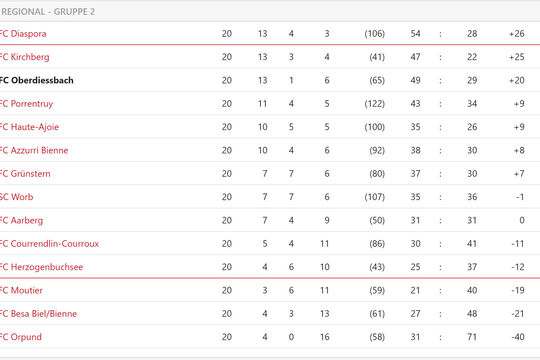Open the FC Kirchberg team link
540x360 pixels.
click(x=24, y=57)
